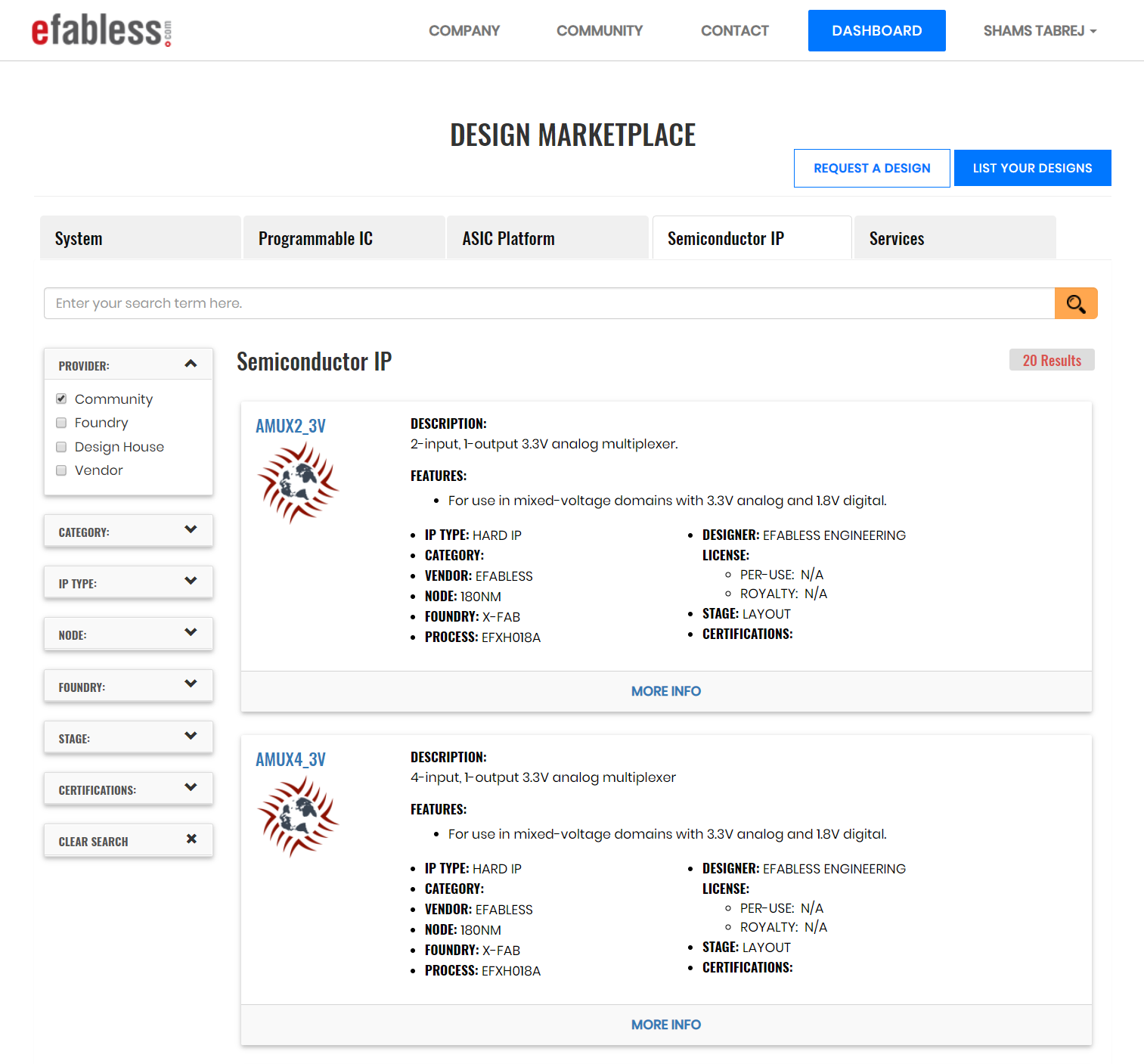Click the Clear Search button
The height and width of the screenshot is (1064, 1144).
point(129,840)
